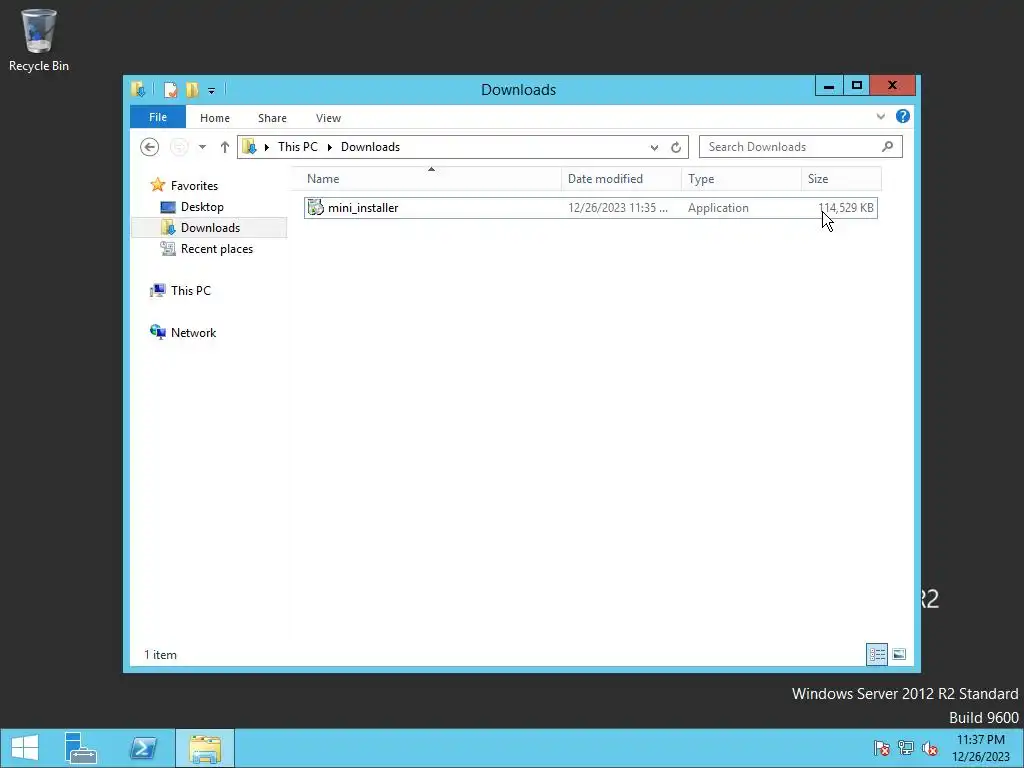Open Action Center flag tray icon
Viewport: 1024px width, 768px height.
(882, 748)
